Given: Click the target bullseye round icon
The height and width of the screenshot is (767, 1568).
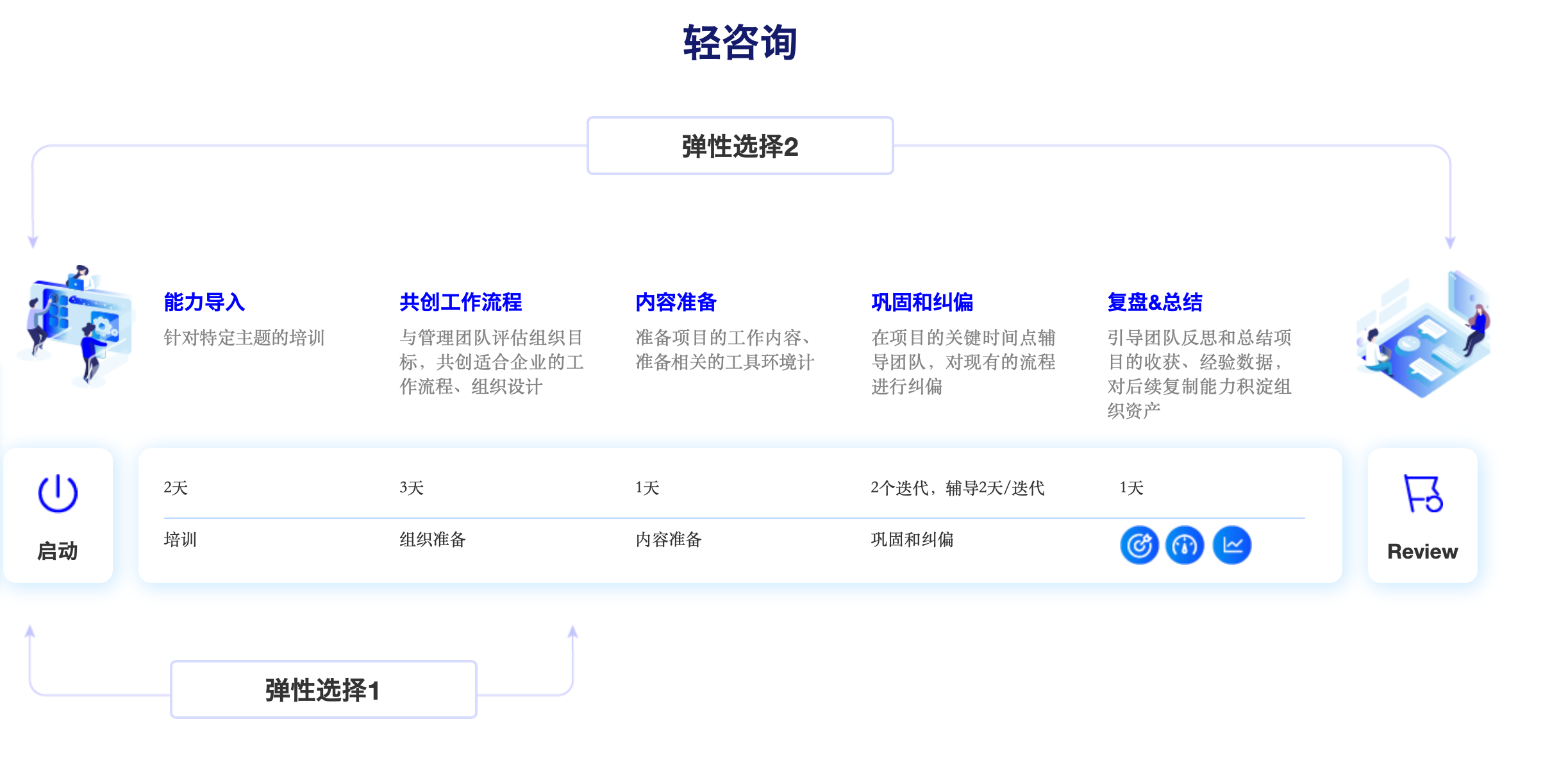Looking at the screenshot, I should [x=1139, y=545].
